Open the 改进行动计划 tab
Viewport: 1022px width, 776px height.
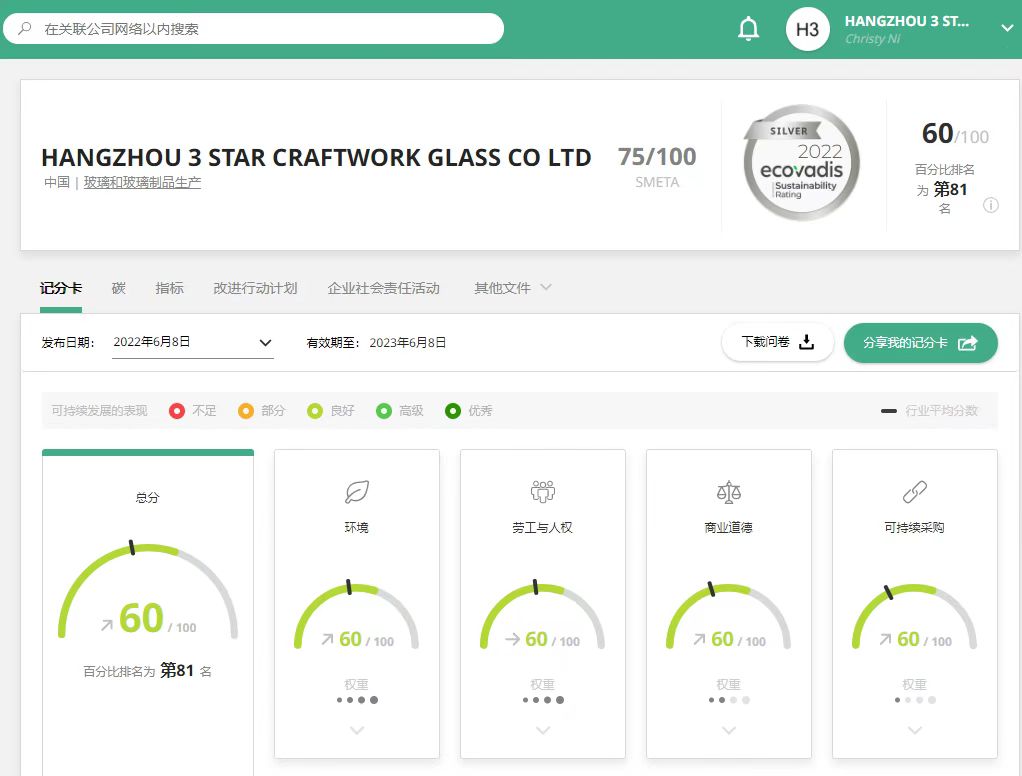pyautogui.click(x=255, y=288)
